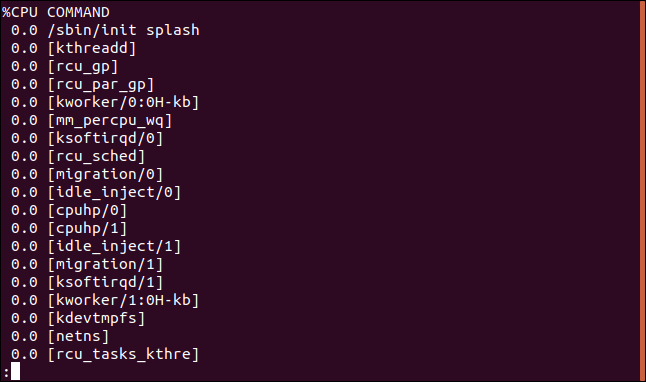Click the [cpuhp/0] process text
The width and height of the screenshot is (646, 382).
[x=87, y=211]
